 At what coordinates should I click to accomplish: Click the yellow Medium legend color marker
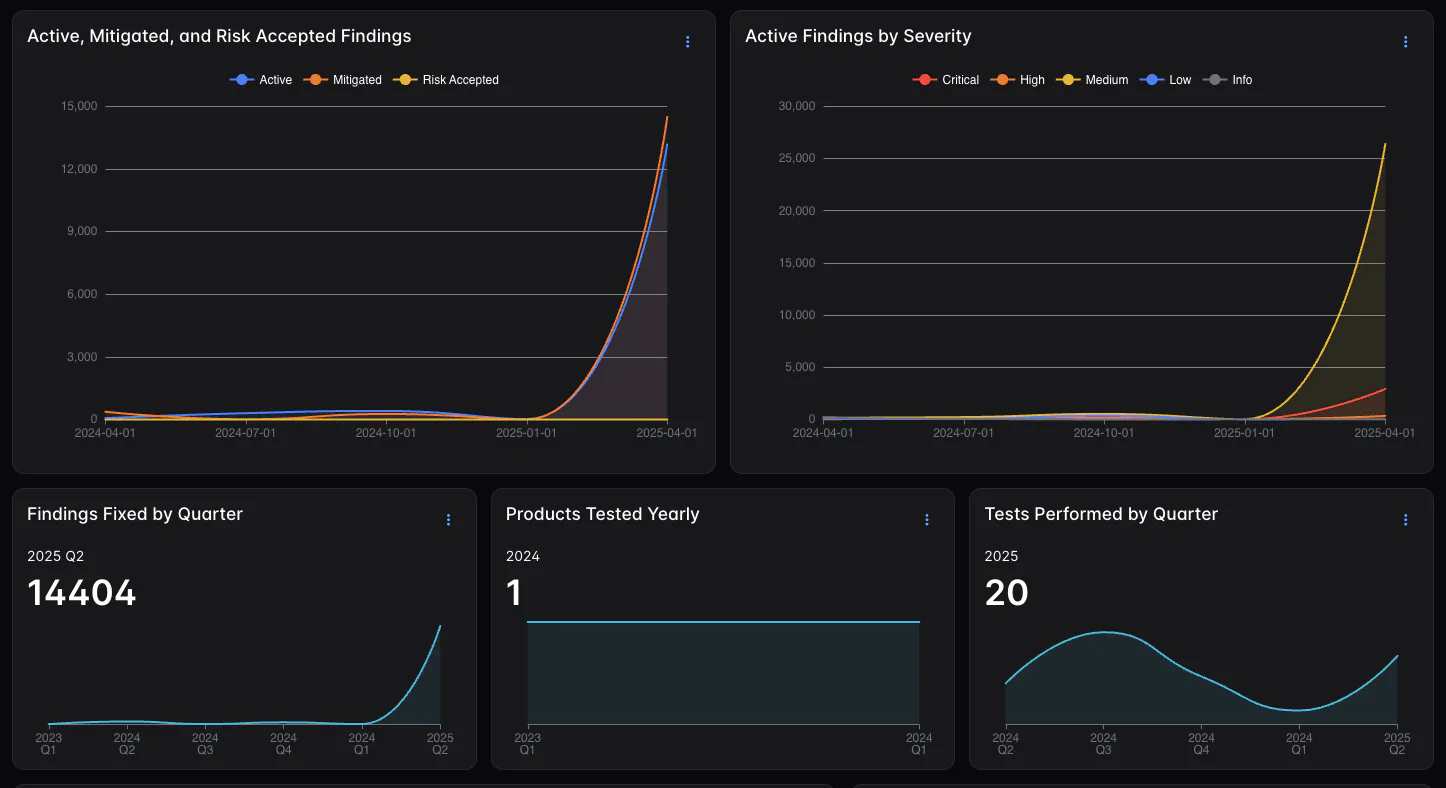[x=1070, y=80]
